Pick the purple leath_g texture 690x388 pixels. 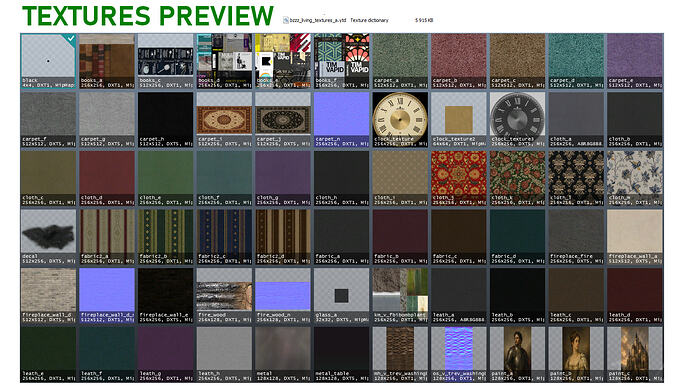165,354
